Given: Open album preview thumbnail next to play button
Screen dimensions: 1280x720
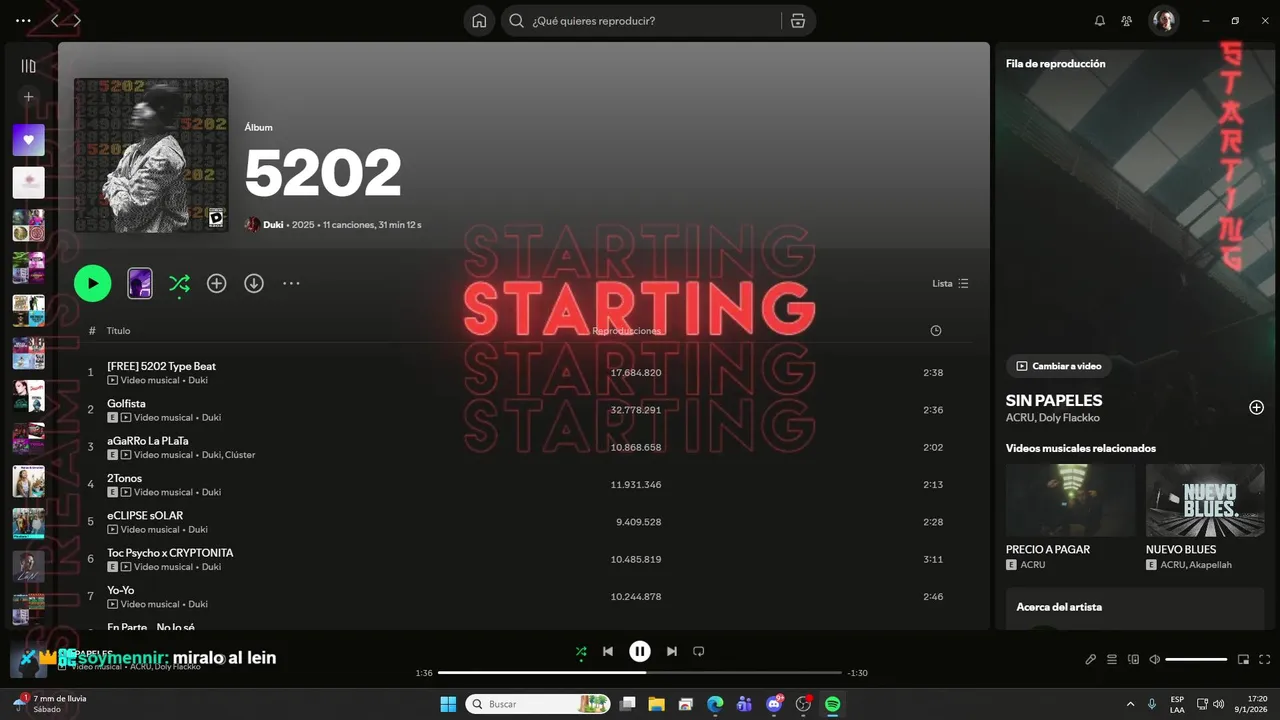Looking at the screenshot, I should pos(140,284).
